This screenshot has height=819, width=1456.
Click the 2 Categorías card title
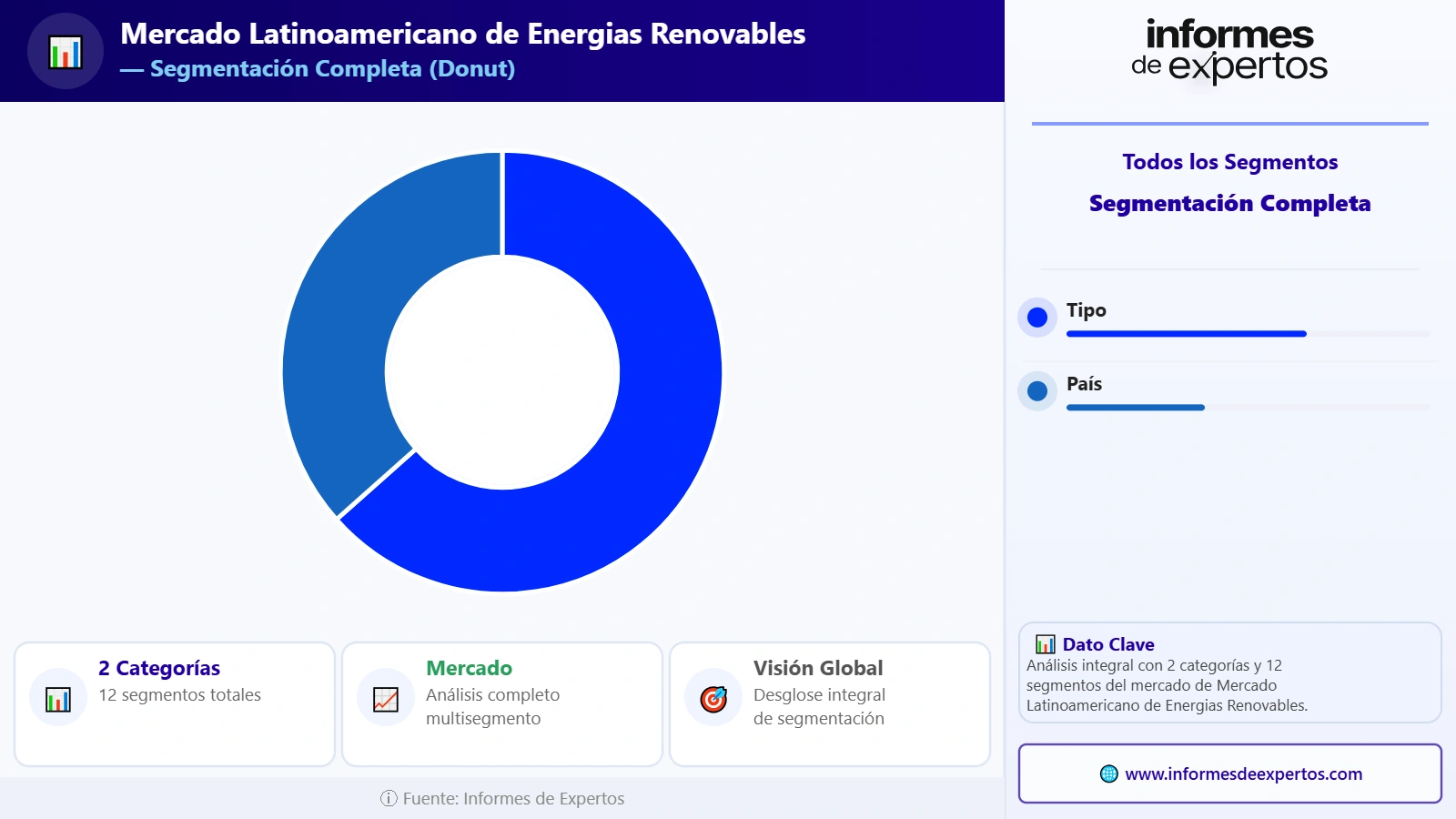click(x=159, y=668)
